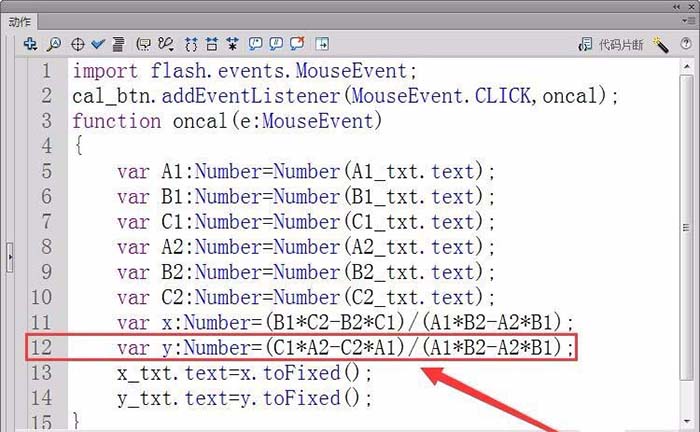This screenshot has height=432, width=700.
Task: Open the panel options menu at top right
Action: coord(687,21)
